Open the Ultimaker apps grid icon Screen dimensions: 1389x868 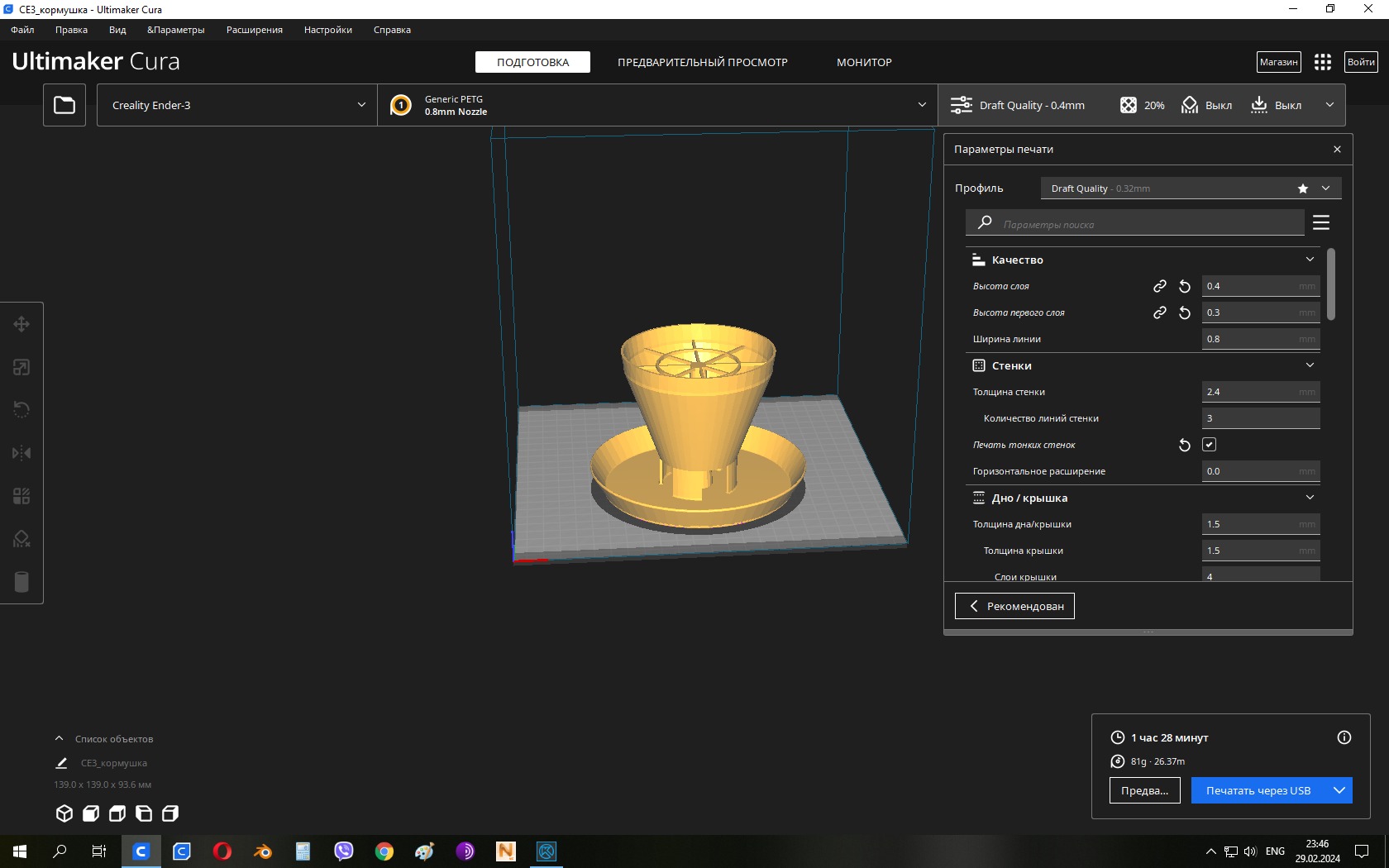click(1322, 62)
